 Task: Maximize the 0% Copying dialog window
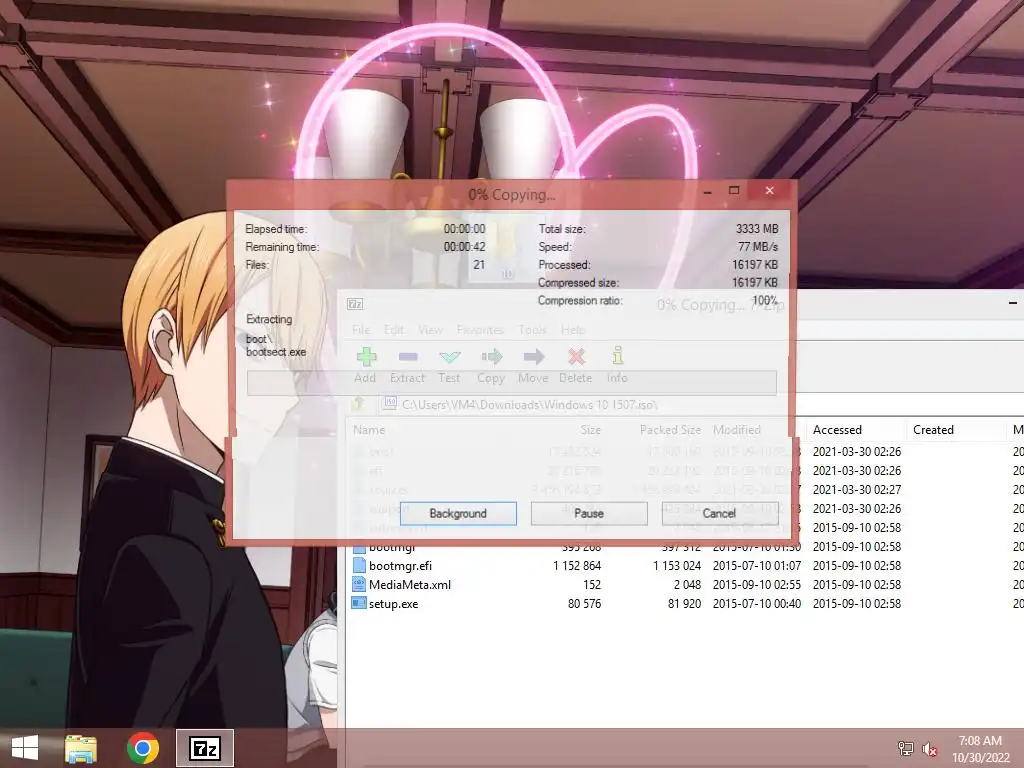(734, 191)
